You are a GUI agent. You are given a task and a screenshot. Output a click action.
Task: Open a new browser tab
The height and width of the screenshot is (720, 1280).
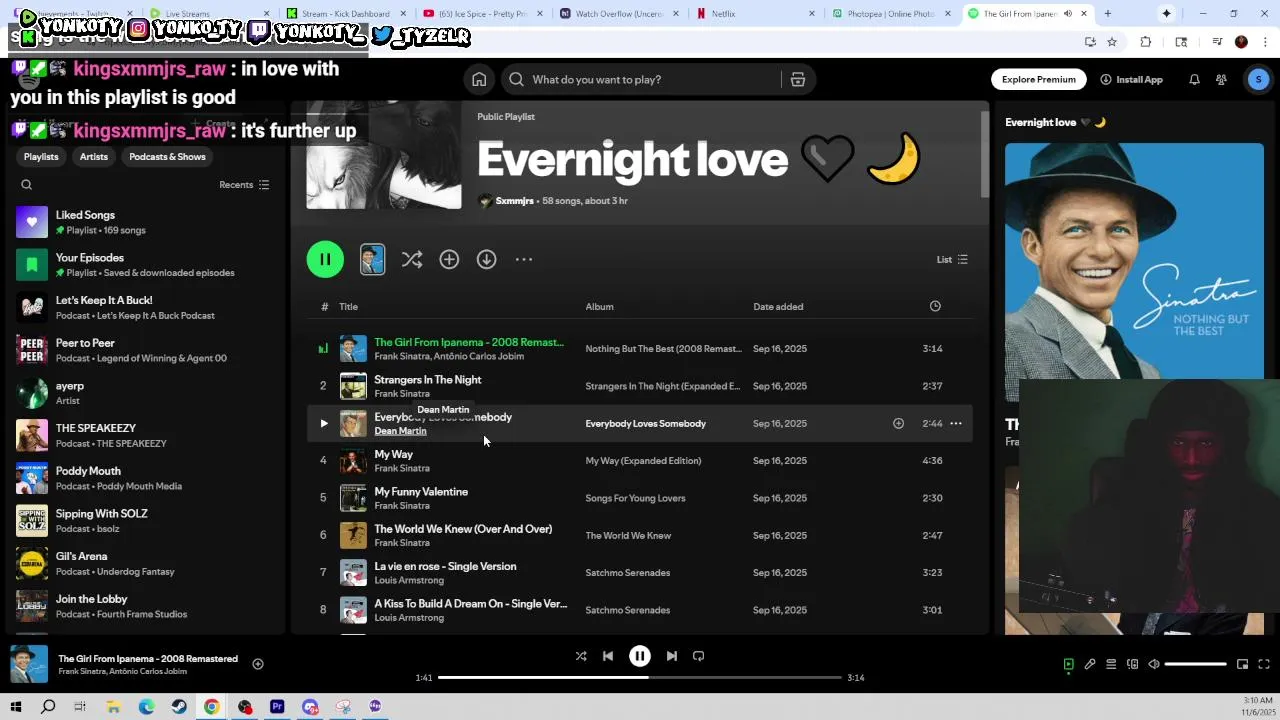pyautogui.click(x=1107, y=14)
